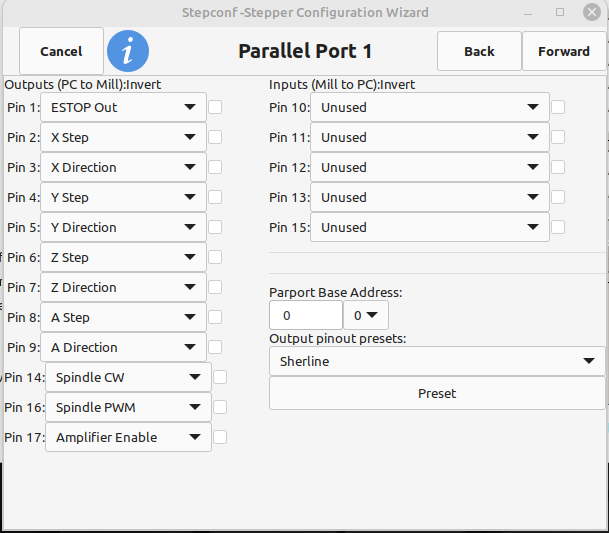Expand the Pin 14 Spindle CW dropdown
This screenshot has height=533, width=609.
[129, 377]
